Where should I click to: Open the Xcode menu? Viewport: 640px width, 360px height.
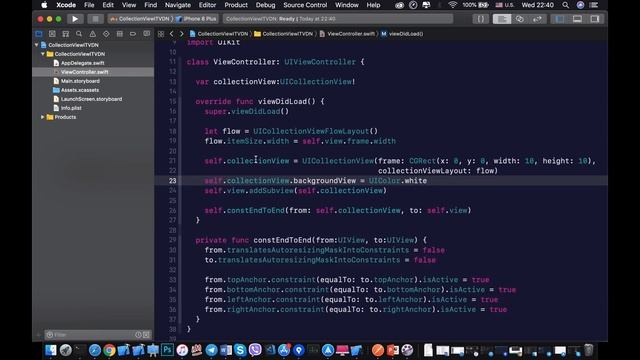tap(66, 5)
